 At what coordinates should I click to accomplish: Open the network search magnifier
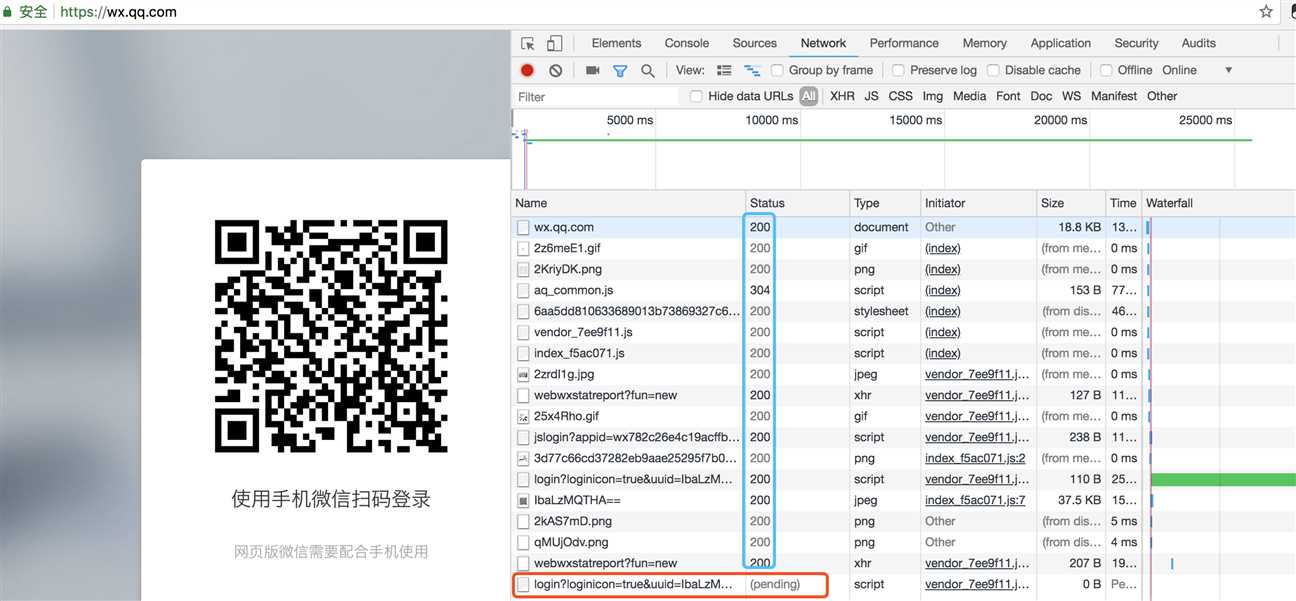[648, 71]
